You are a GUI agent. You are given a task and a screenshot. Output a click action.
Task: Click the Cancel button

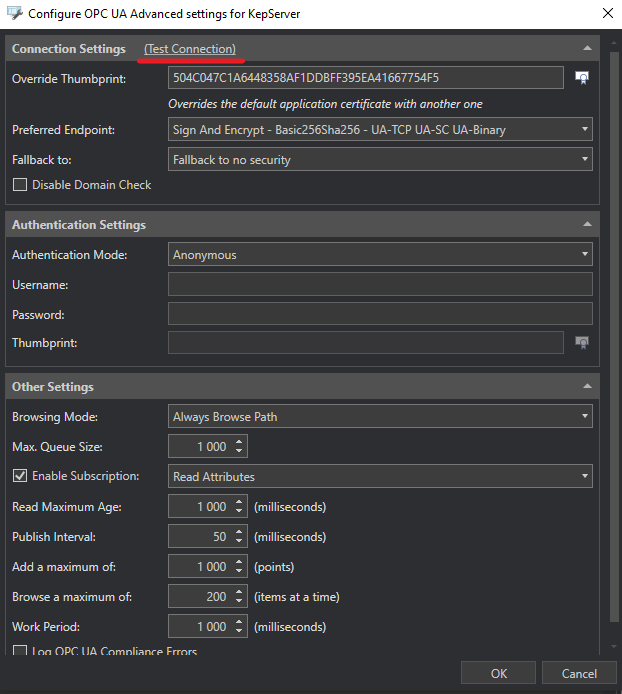579,673
